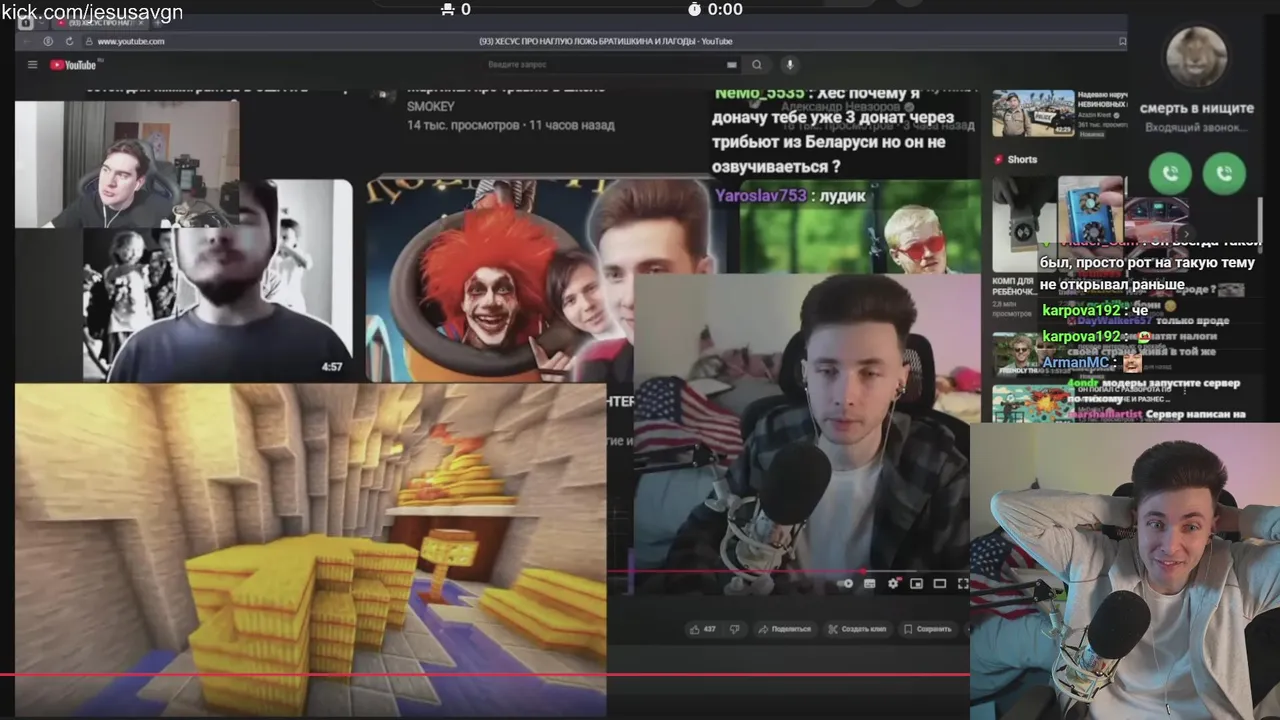This screenshot has width=1280, height=720.
Task: Open the SMOKEY channel name link
Action: tap(431, 106)
